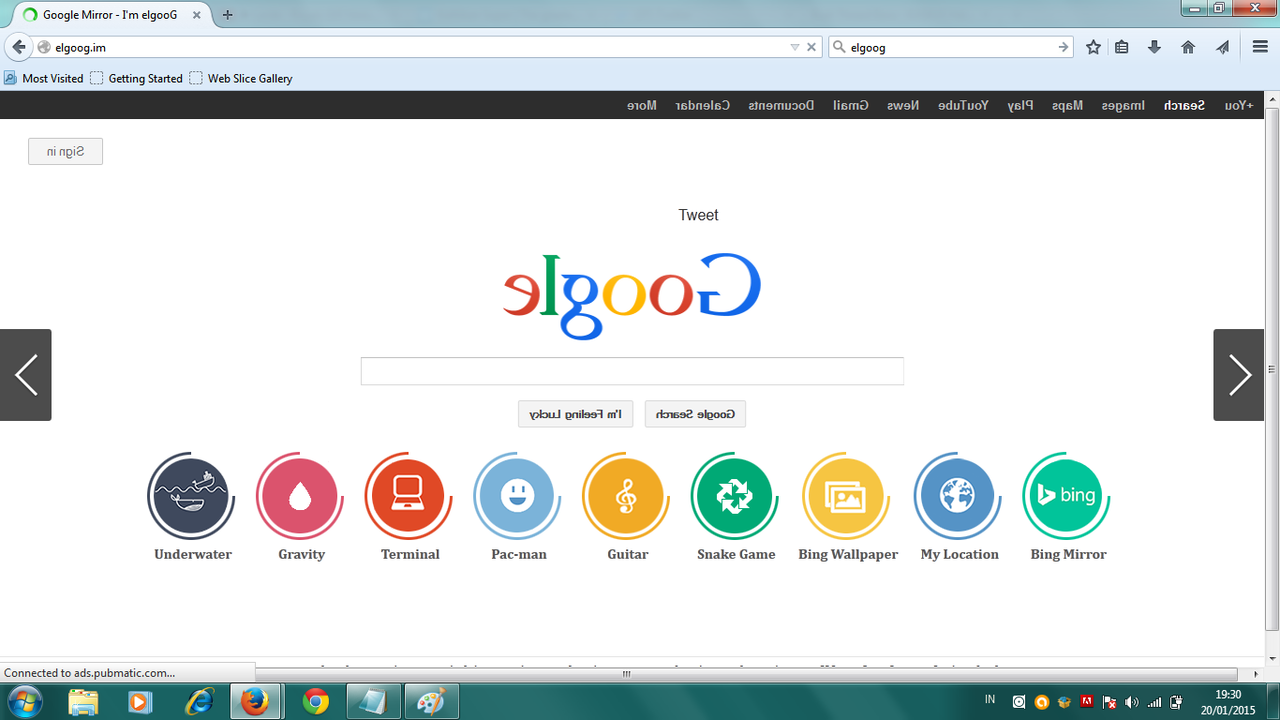Show bookmarks list icon in toolbar
Viewport: 1280px width, 720px height.
[x=1122, y=47]
